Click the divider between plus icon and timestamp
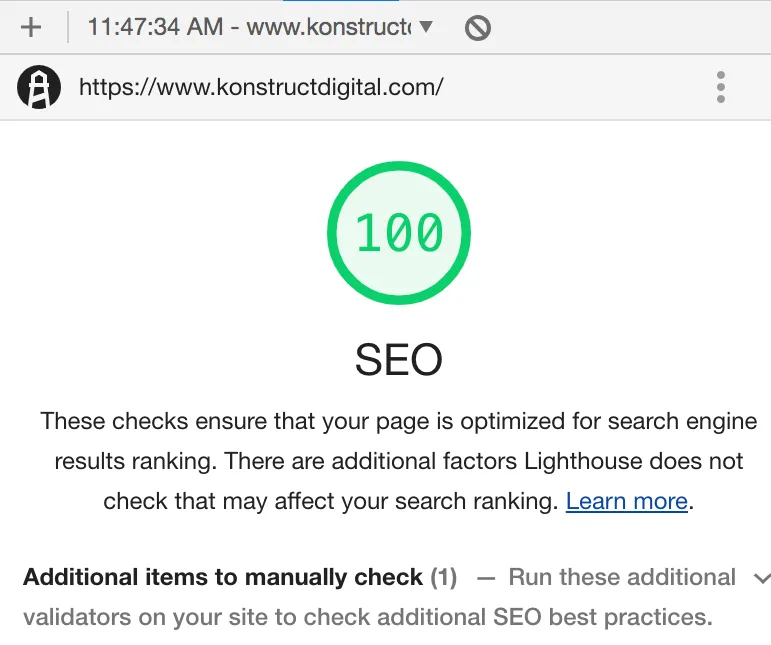Screen dimensions: 771x645 point(67,27)
